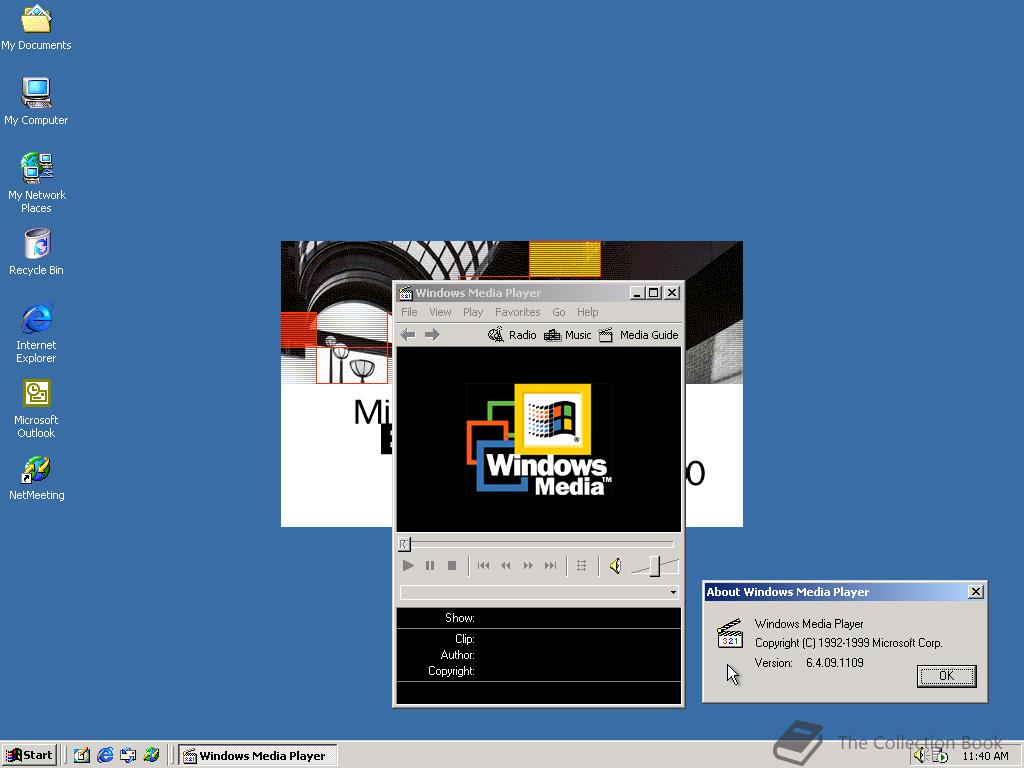
Task: Click the seek bar thumb
Action: pos(404,544)
